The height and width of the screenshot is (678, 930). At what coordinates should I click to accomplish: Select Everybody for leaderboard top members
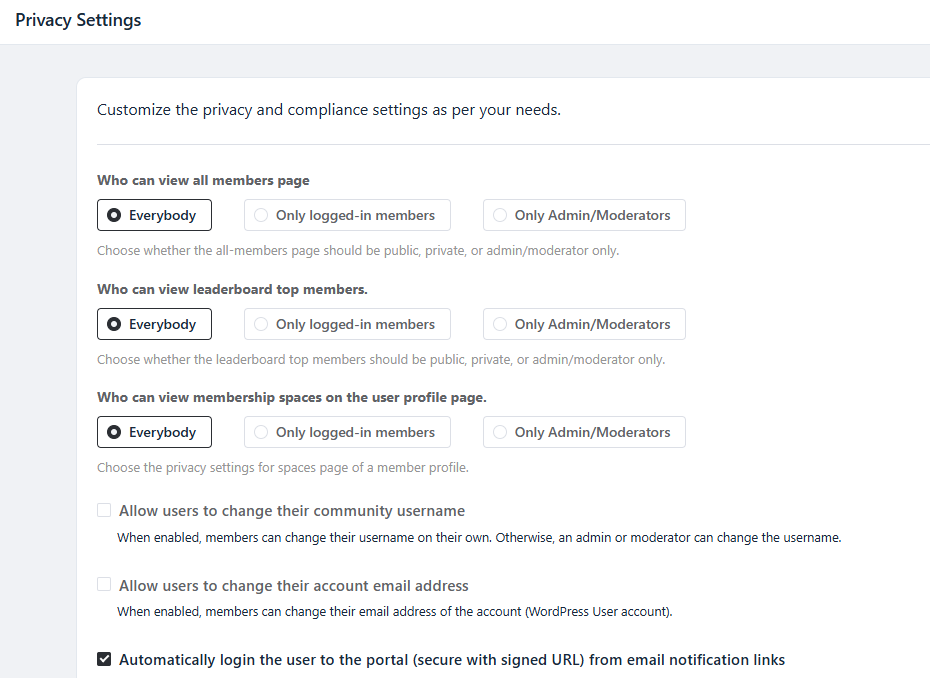pyautogui.click(x=154, y=324)
